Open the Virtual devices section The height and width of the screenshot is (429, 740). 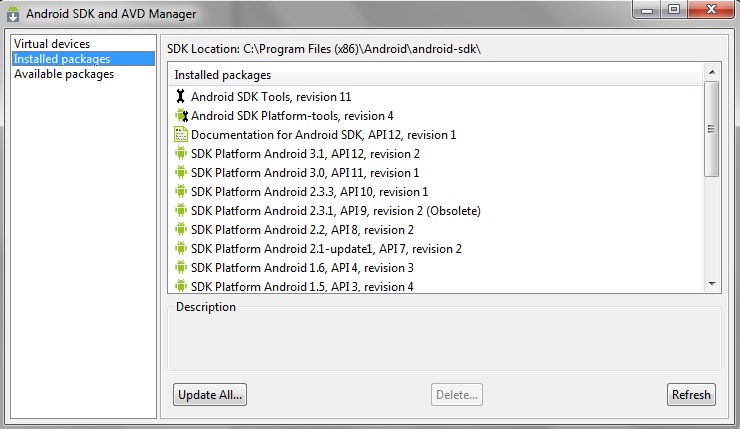click(83, 43)
